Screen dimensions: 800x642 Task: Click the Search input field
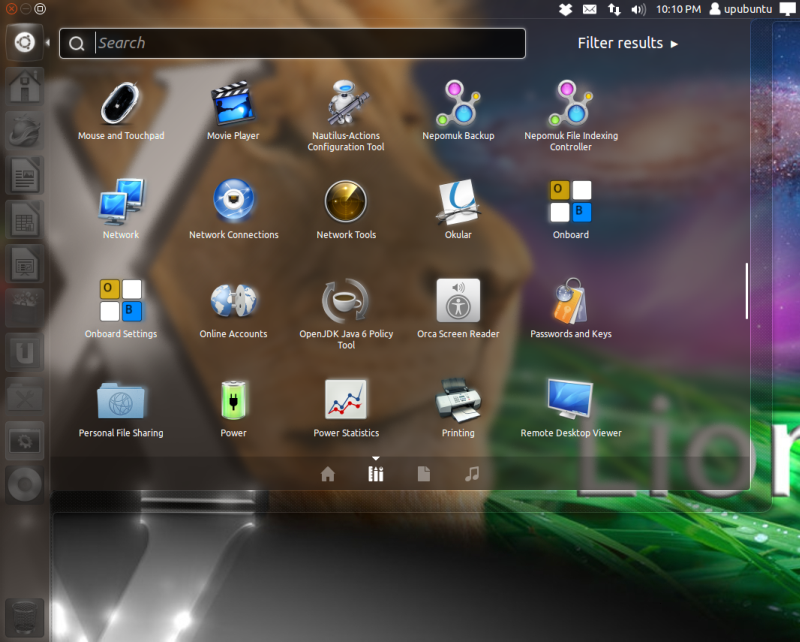[x=292, y=43]
